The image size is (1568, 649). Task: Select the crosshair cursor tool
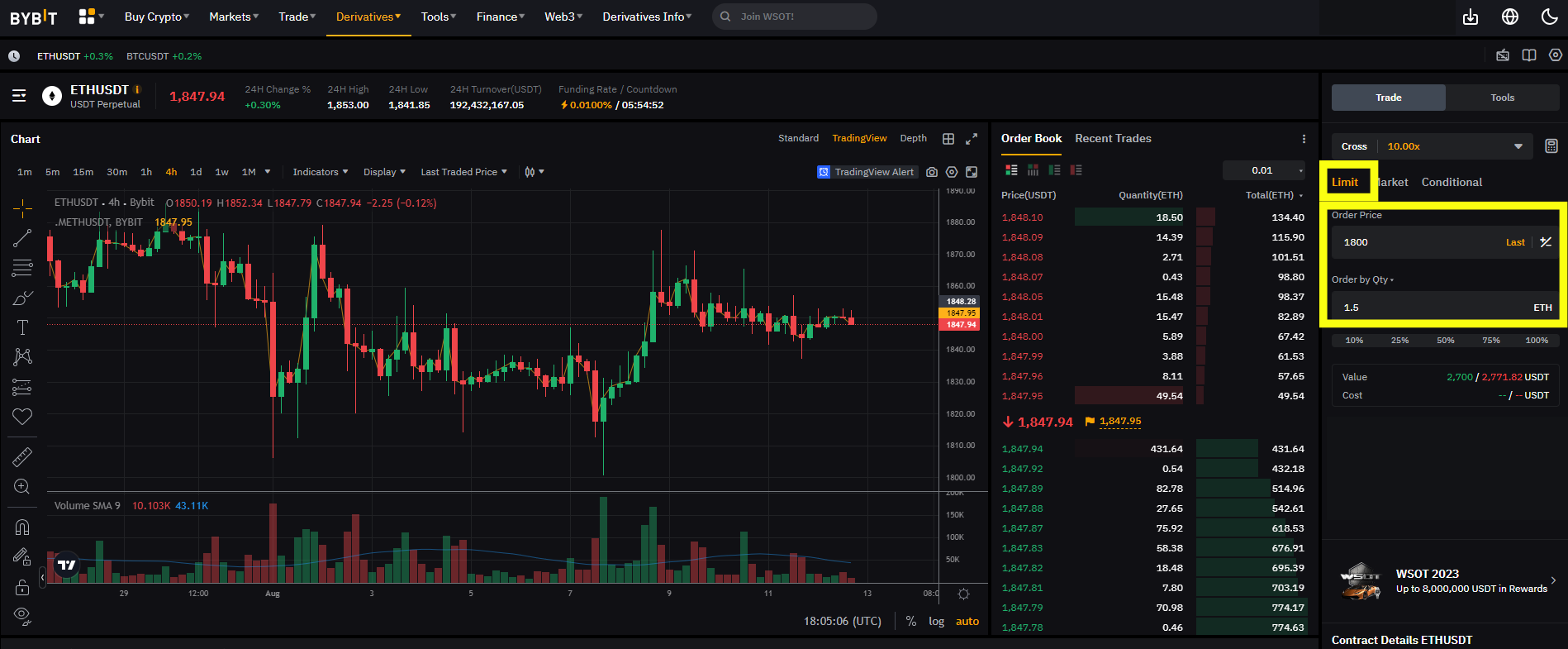pyautogui.click(x=22, y=208)
